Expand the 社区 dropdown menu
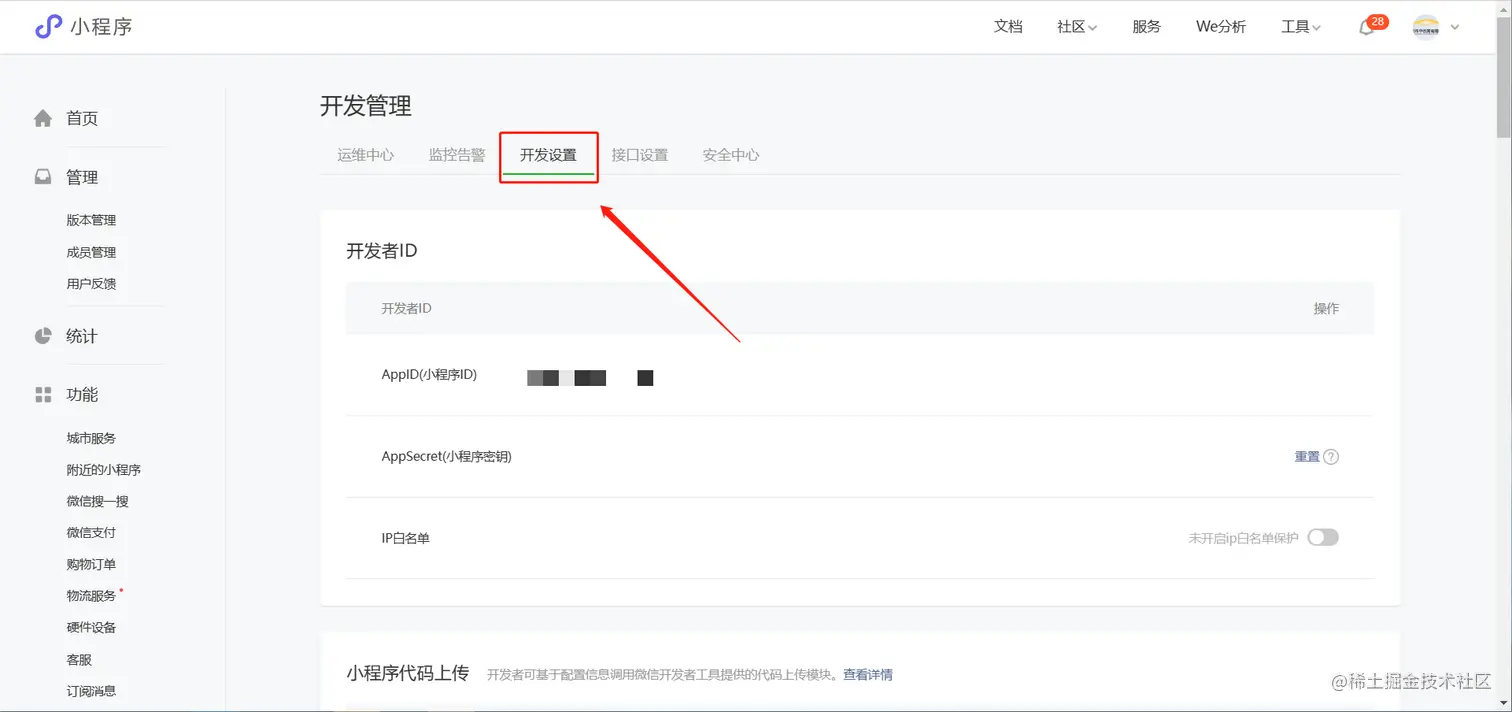 click(1077, 27)
